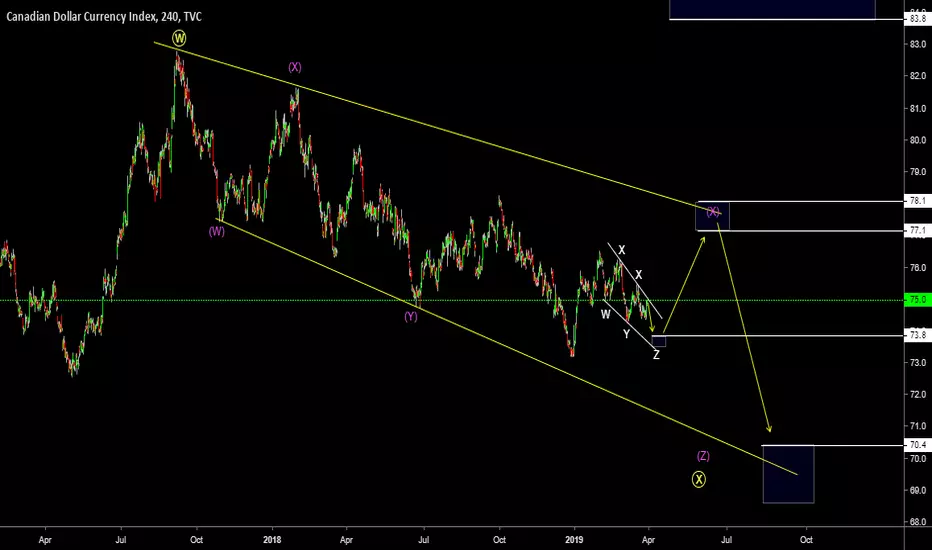Select the magenta (X) label inside target box
This screenshot has height=550, width=932.
click(x=713, y=212)
